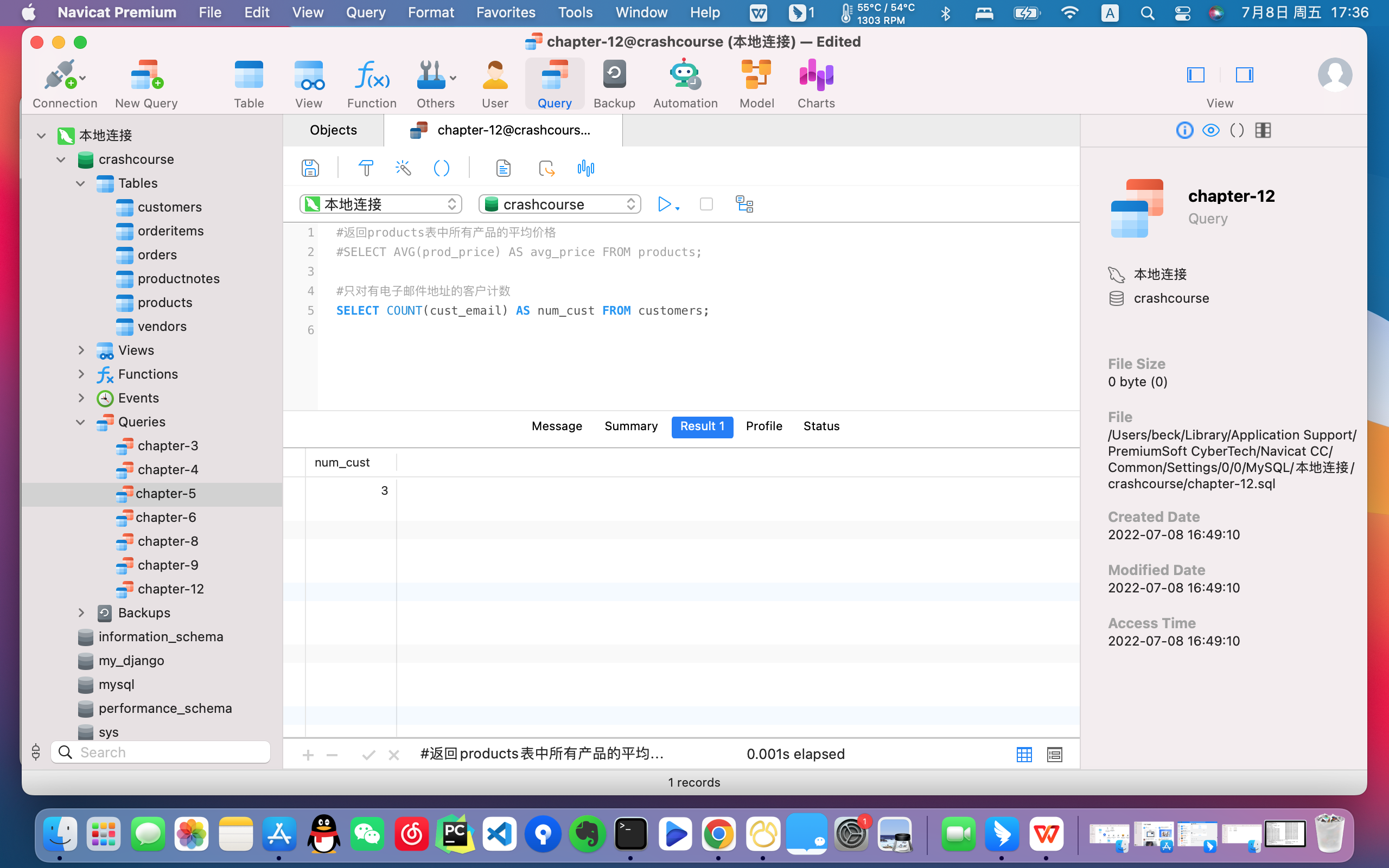
Task: Click the sidebar Search field
Action: coord(161,752)
